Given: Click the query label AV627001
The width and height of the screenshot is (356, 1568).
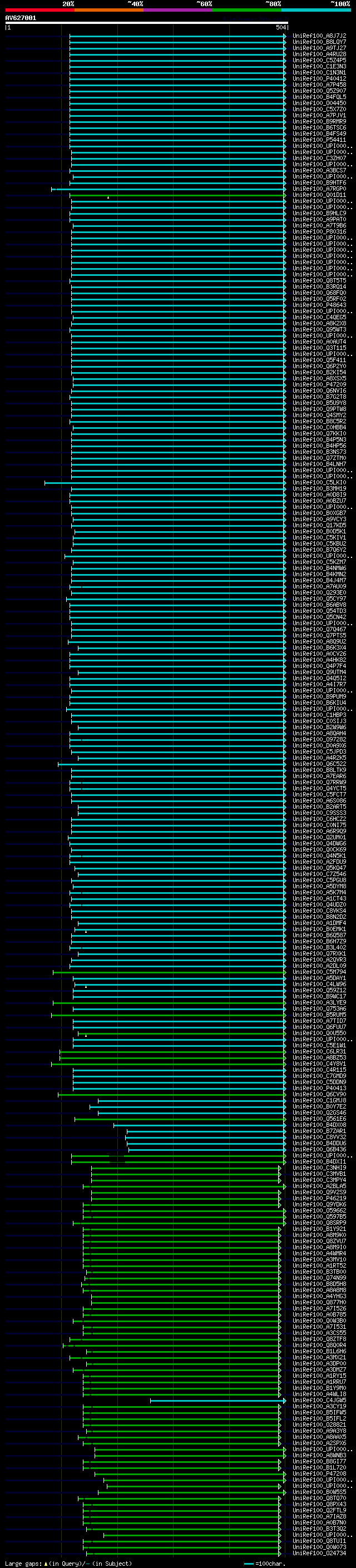Looking at the screenshot, I should pyautogui.click(x=21, y=18).
